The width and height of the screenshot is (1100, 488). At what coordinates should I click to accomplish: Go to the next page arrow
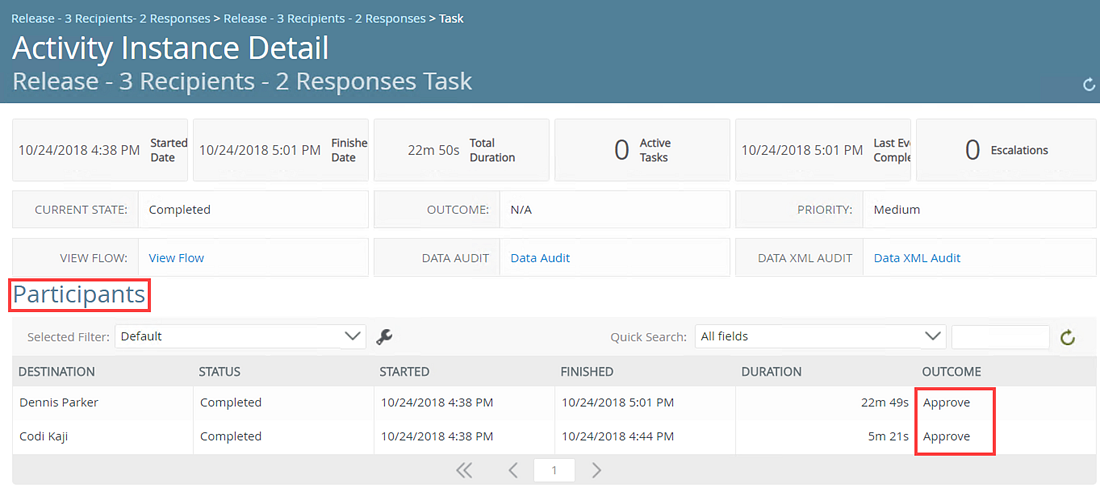[596, 470]
